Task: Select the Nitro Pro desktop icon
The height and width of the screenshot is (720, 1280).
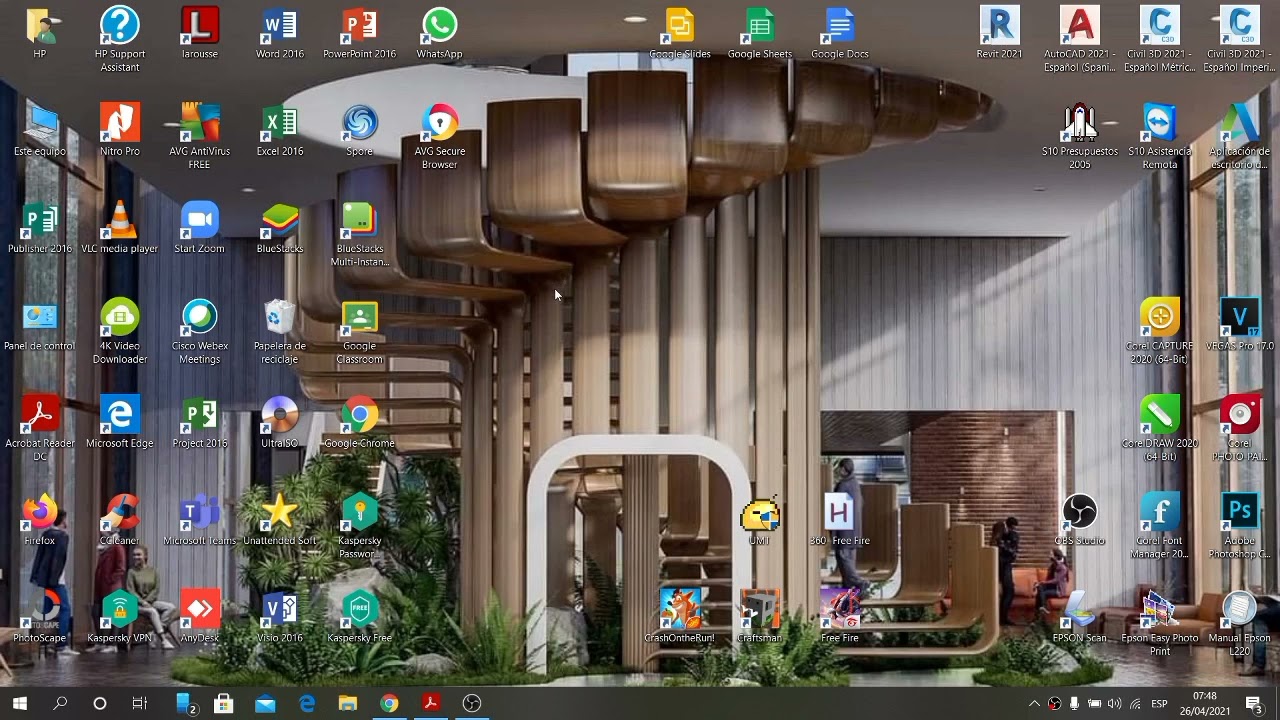Action: (120, 130)
